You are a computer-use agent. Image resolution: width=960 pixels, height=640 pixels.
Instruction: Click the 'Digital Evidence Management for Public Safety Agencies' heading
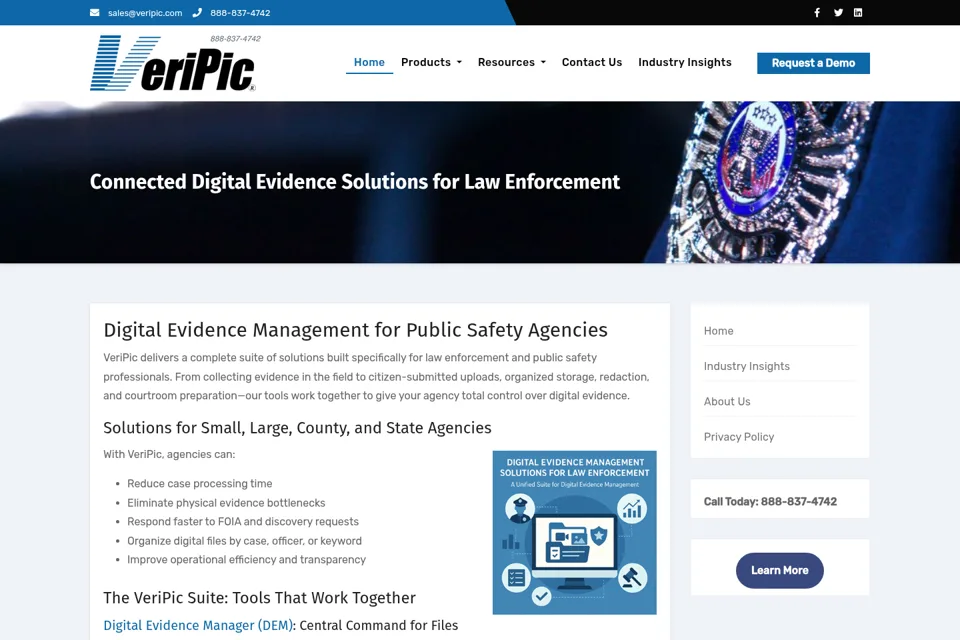click(x=356, y=330)
